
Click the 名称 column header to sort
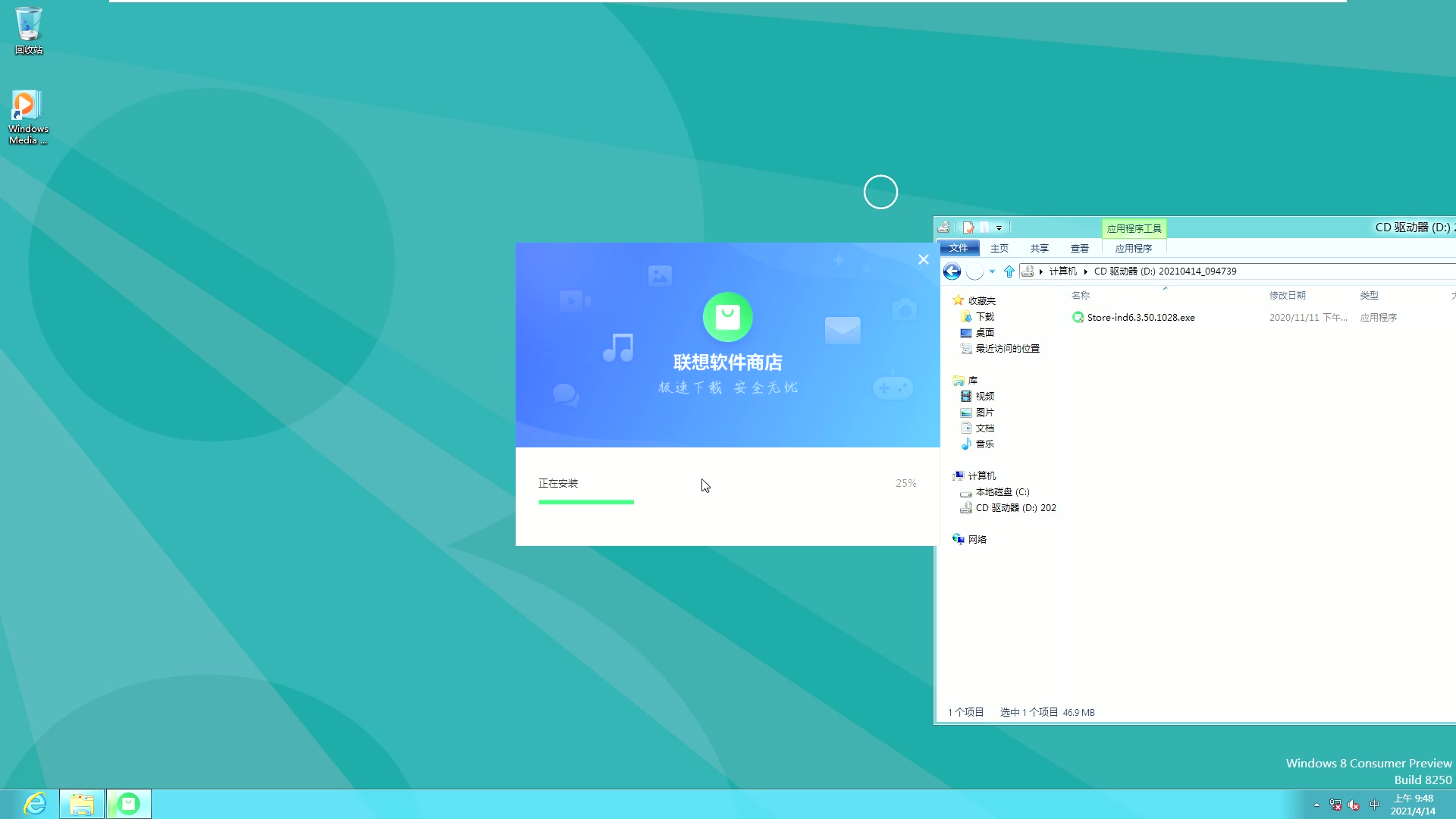point(1080,296)
